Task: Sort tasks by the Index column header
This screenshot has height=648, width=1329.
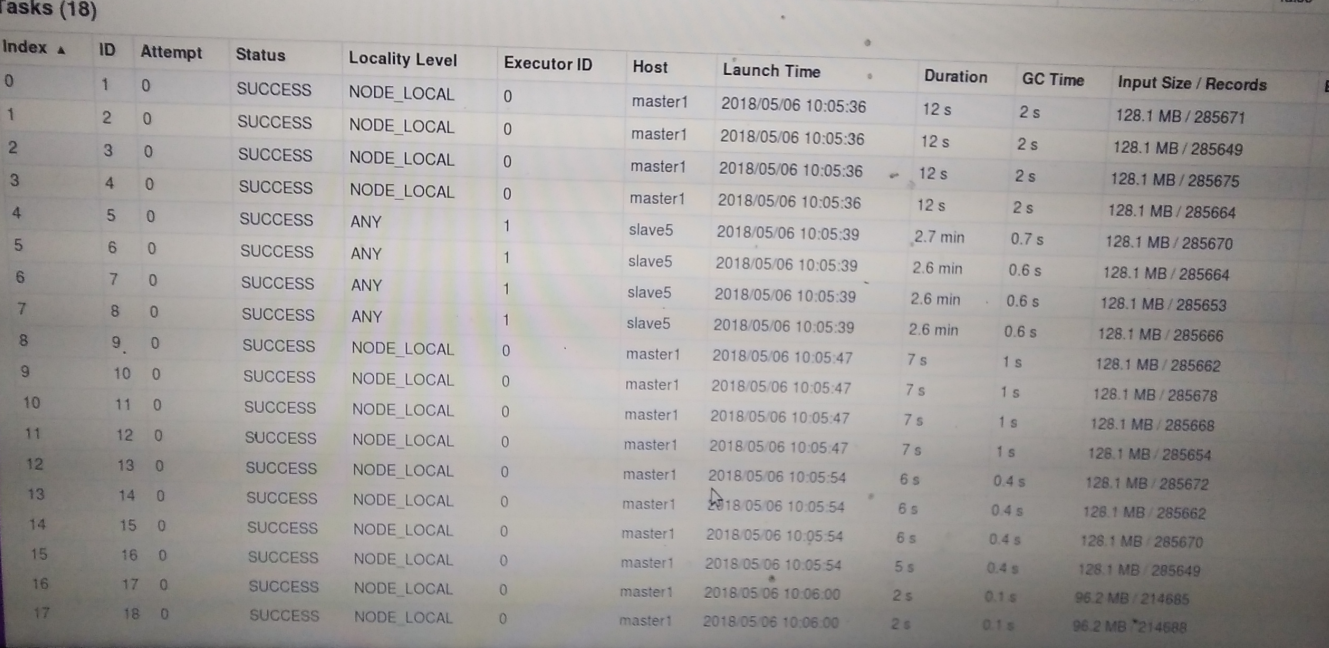Action: click(x=23, y=47)
